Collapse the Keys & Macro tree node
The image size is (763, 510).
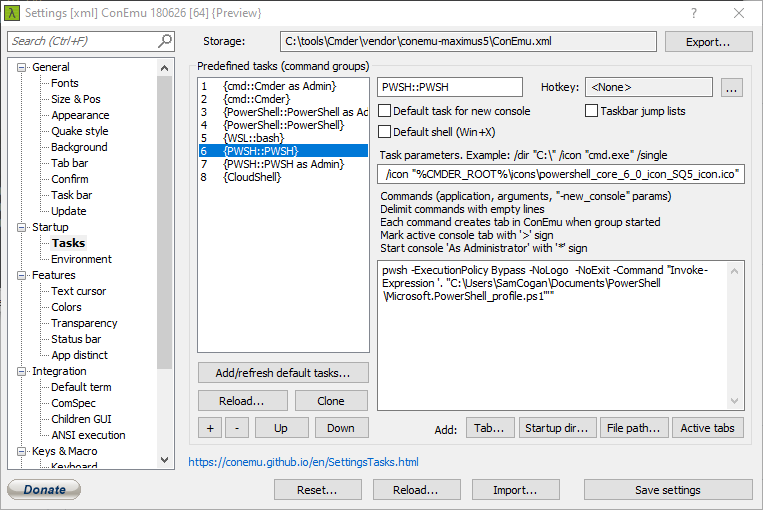(21, 452)
